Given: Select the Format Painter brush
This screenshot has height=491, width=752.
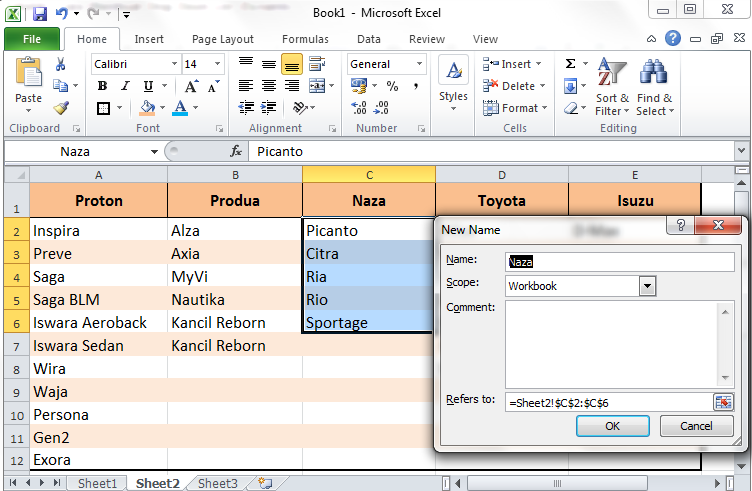Looking at the screenshot, I should click(x=61, y=108).
